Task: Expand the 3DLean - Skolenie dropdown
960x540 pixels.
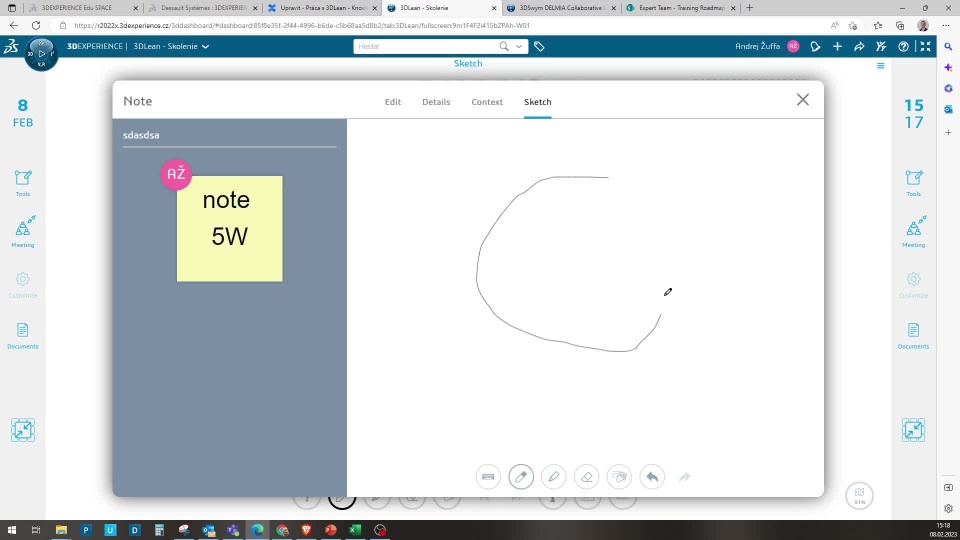Action: coord(206,46)
